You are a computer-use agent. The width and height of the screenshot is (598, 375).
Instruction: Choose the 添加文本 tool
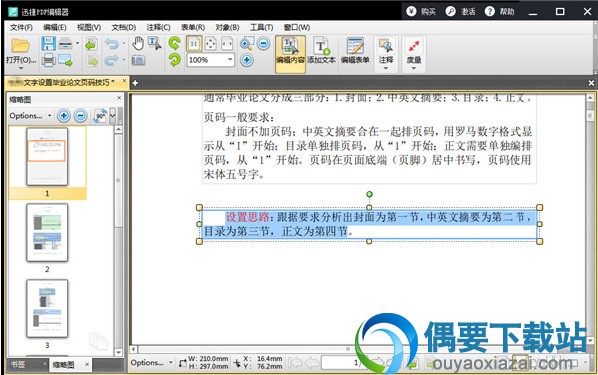tap(322, 51)
